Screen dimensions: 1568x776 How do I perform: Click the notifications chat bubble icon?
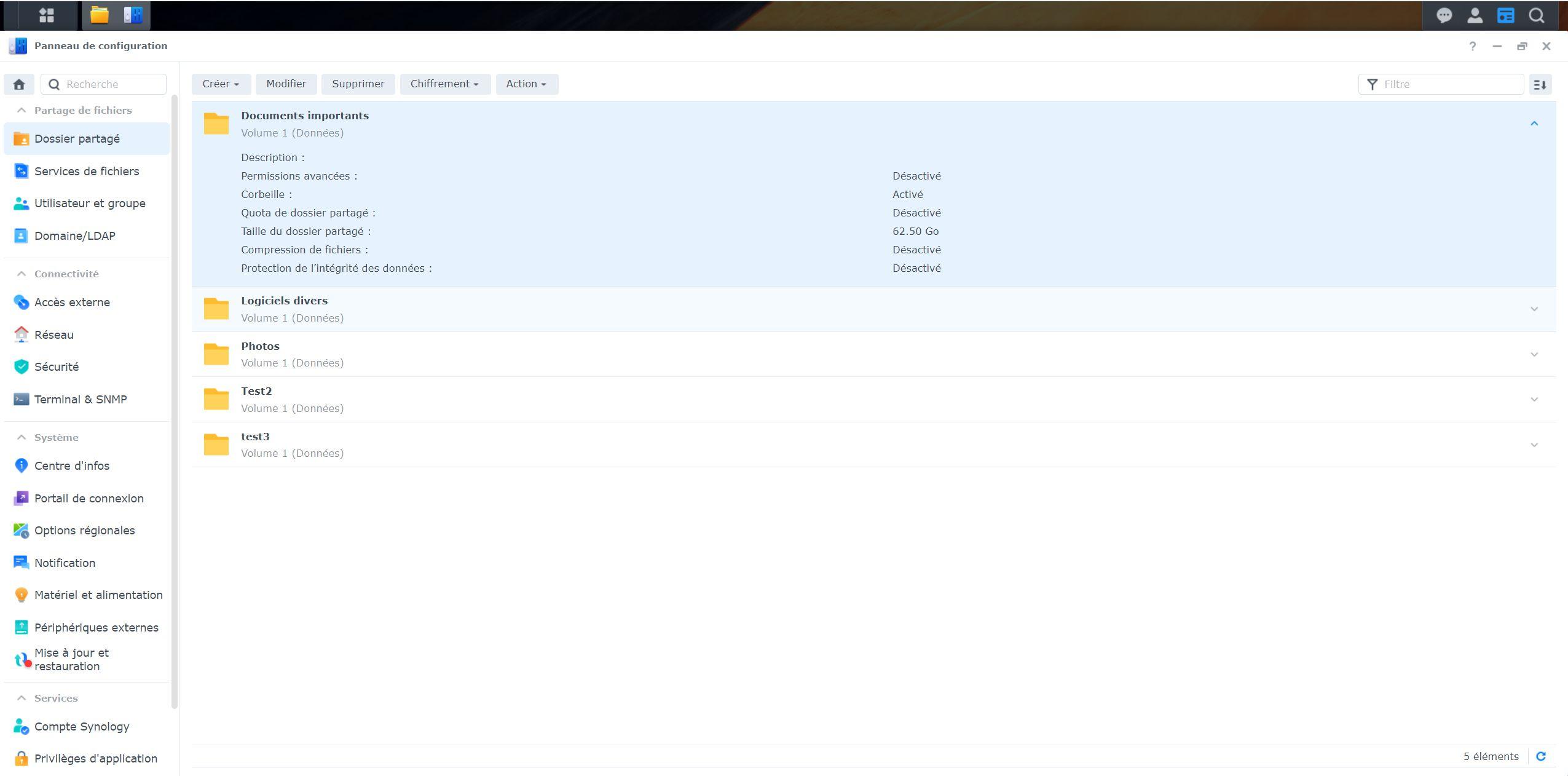1444,16
